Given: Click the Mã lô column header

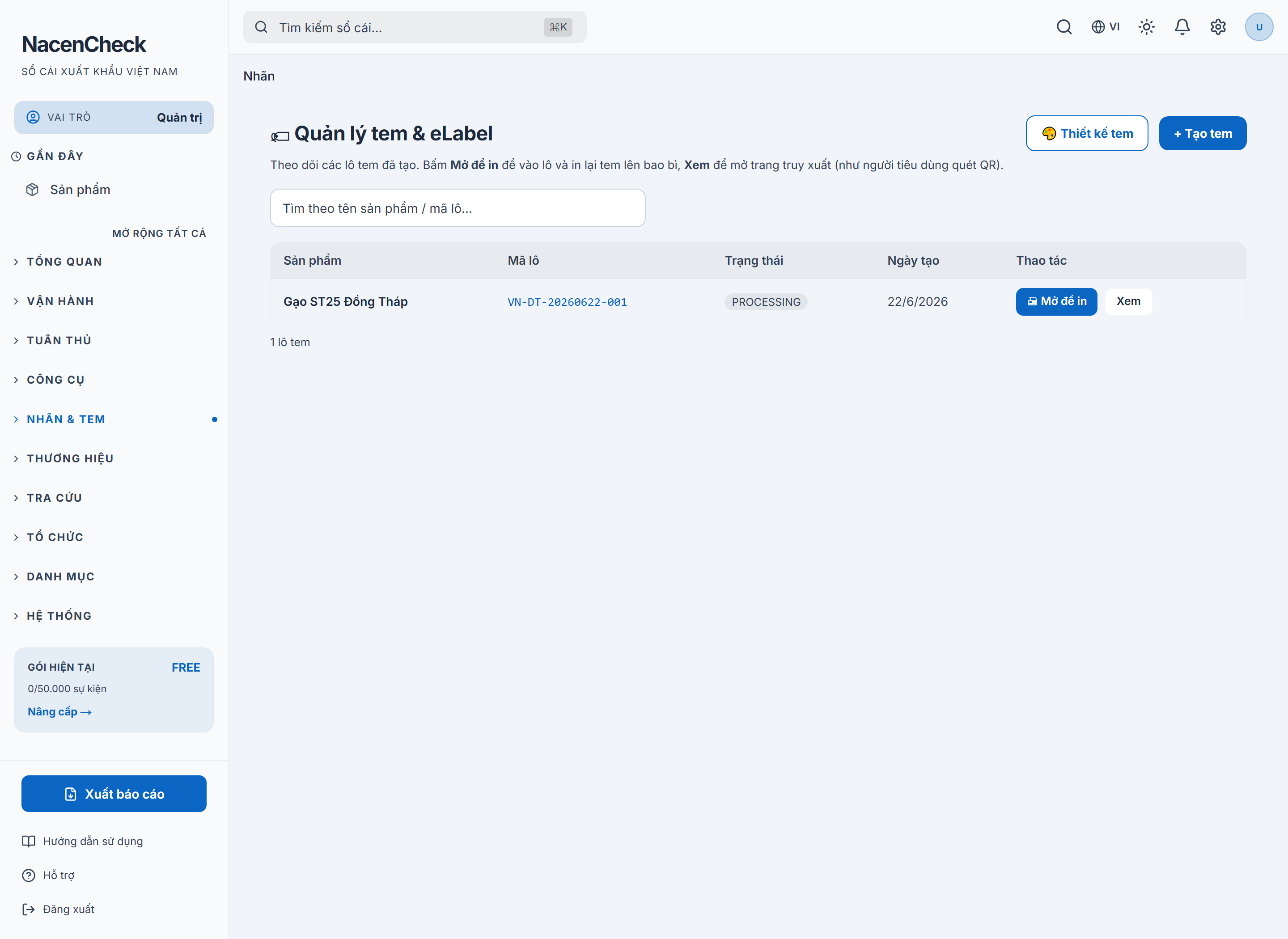Looking at the screenshot, I should [523, 260].
